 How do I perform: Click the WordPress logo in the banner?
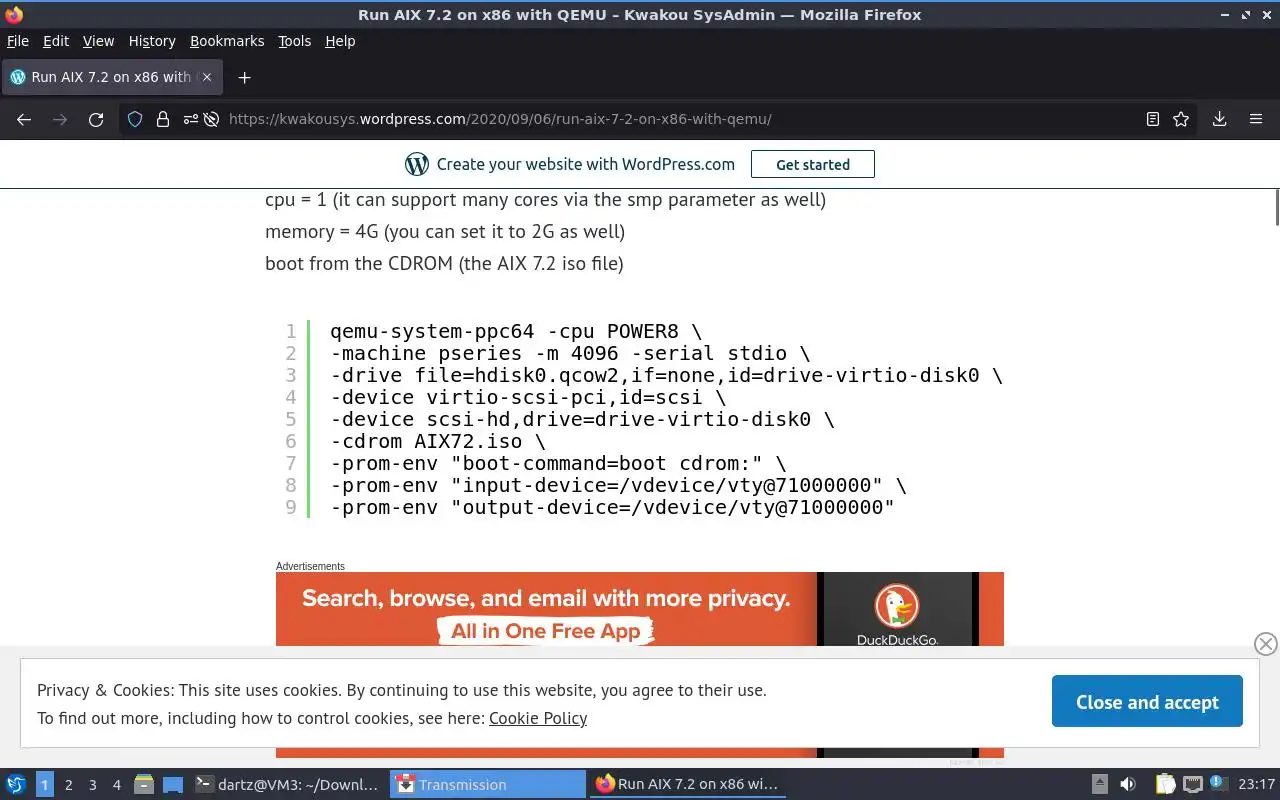(x=417, y=164)
